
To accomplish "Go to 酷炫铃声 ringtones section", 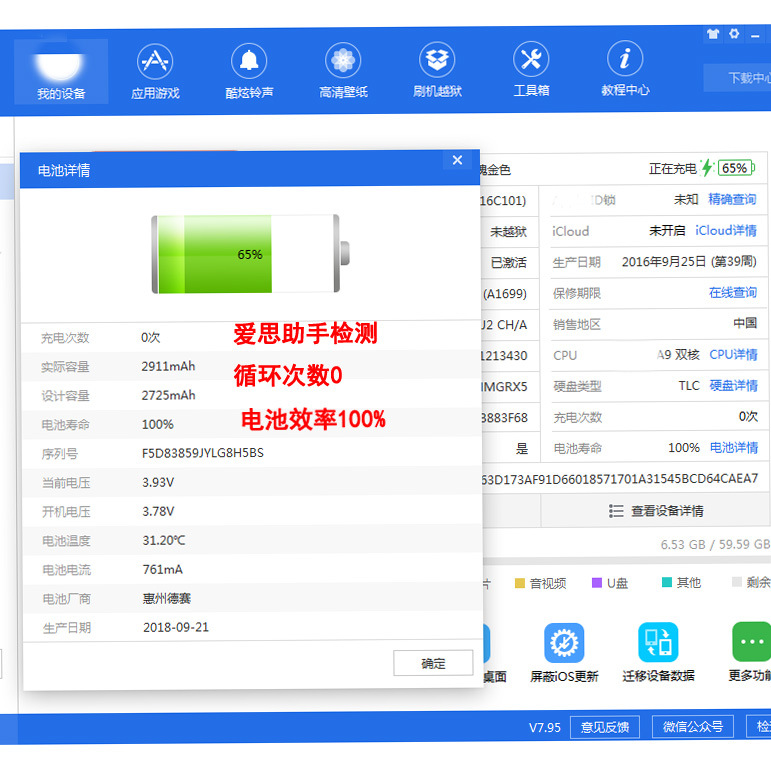I will coord(249,72).
